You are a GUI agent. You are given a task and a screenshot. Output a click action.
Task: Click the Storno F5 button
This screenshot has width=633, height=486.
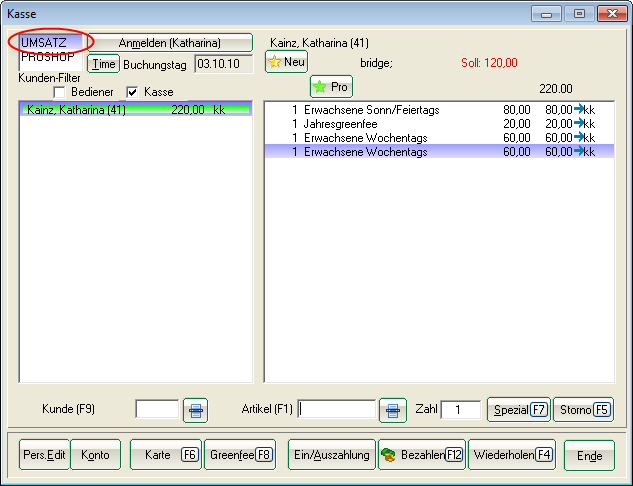(x=583, y=410)
